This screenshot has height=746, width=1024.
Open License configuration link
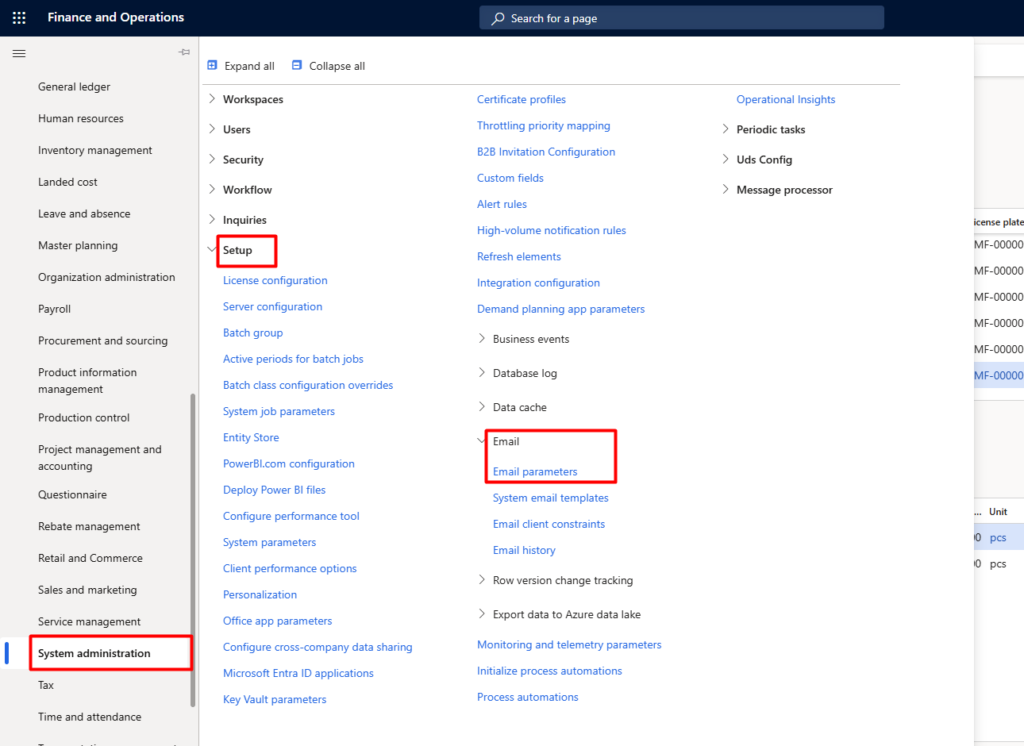[x=275, y=281]
